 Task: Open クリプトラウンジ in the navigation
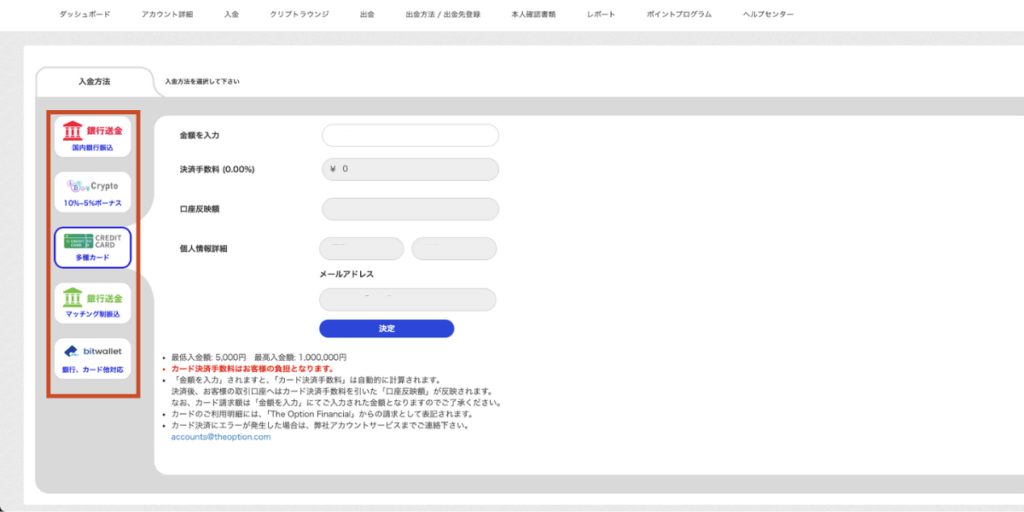coord(299,14)
